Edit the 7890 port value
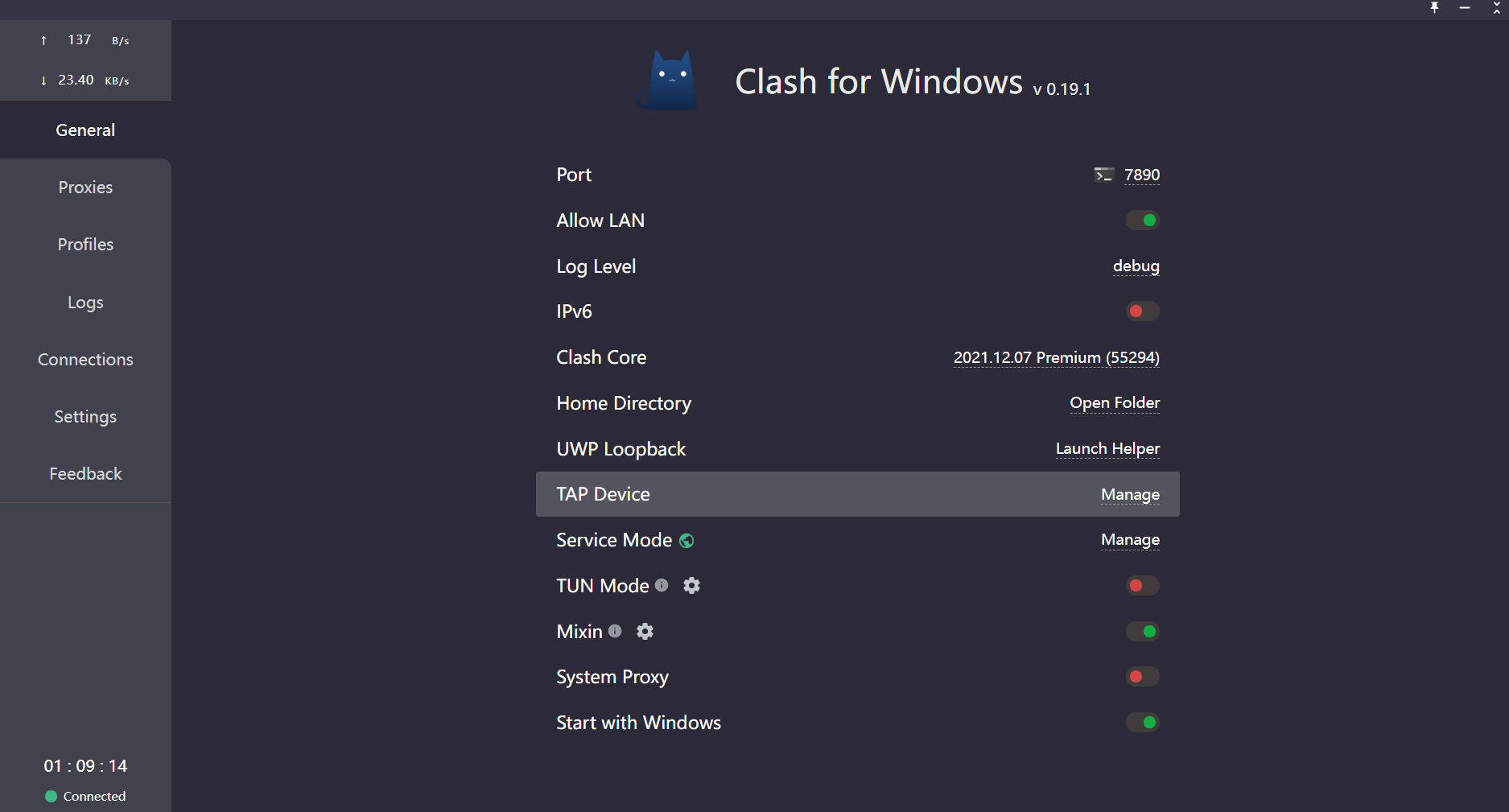1509x812 pixels. click(x=1142, y=175)
